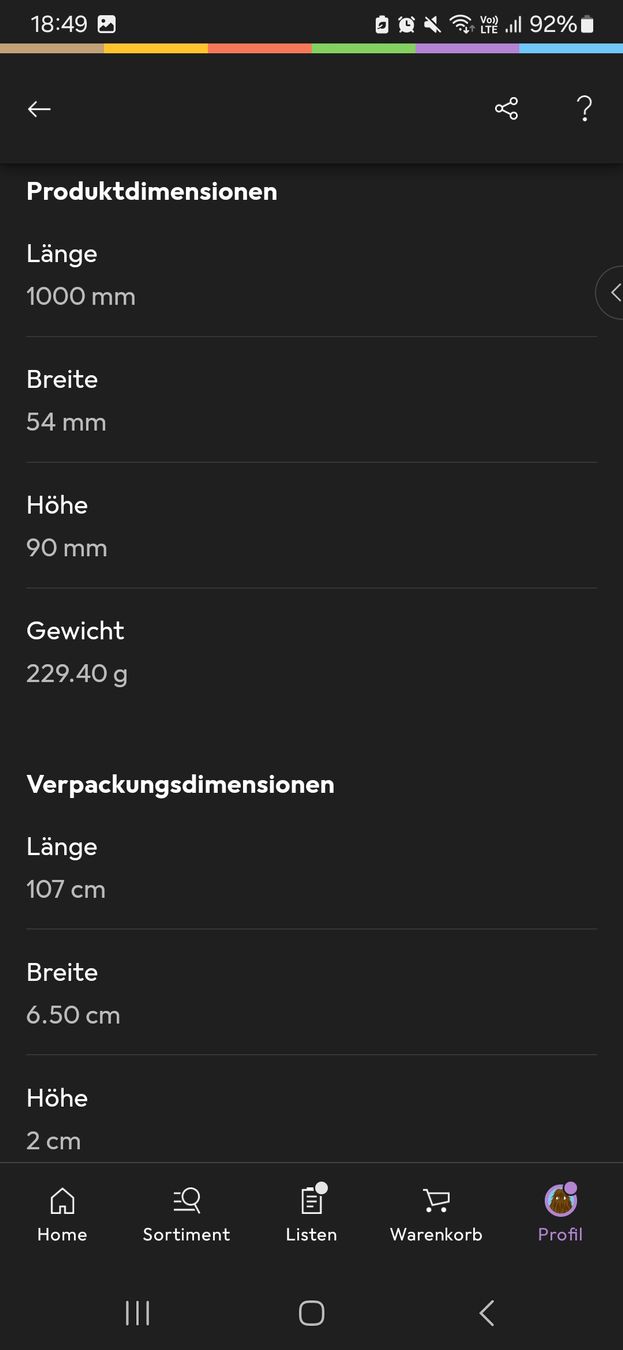Open Sortiment search tab
623x1350 pixels.
pyautogui.click(x=186, y=1214)
